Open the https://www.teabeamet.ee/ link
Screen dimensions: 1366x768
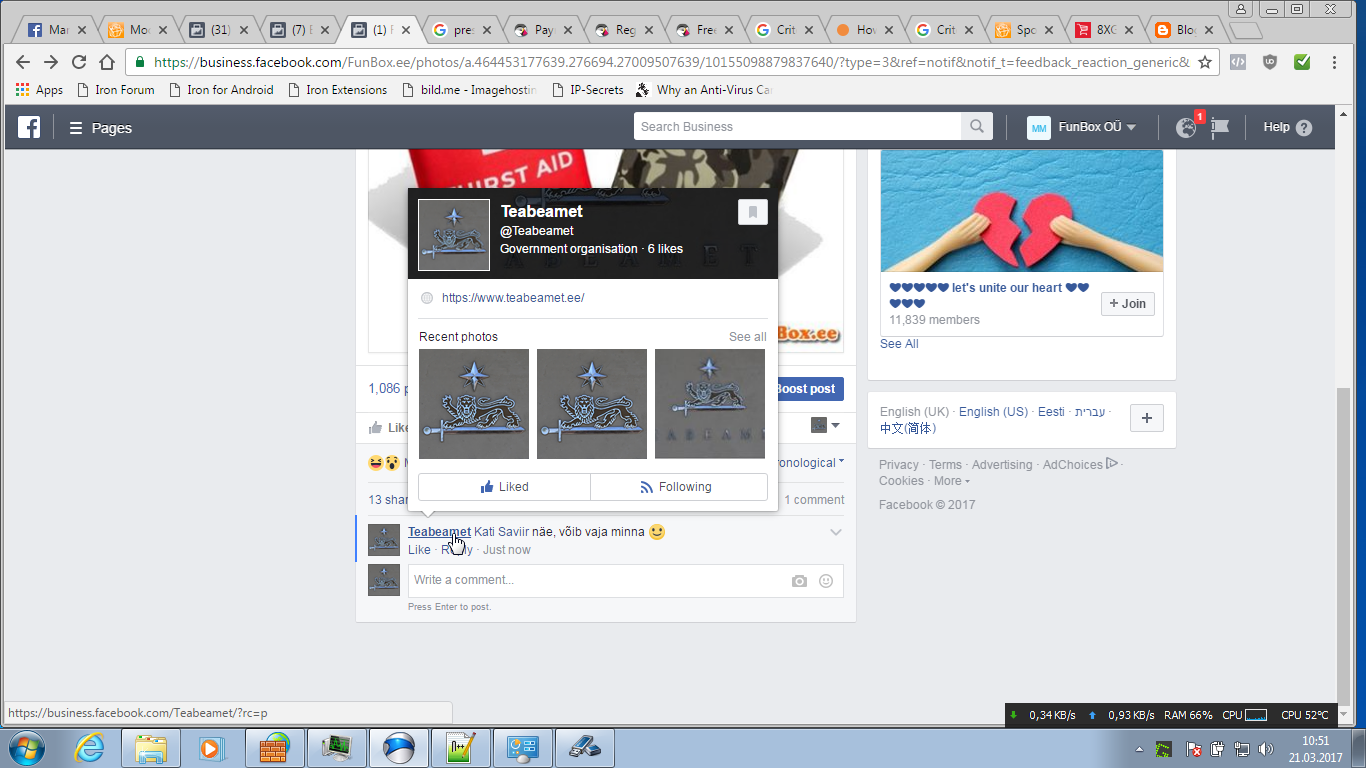coord(513,298)
